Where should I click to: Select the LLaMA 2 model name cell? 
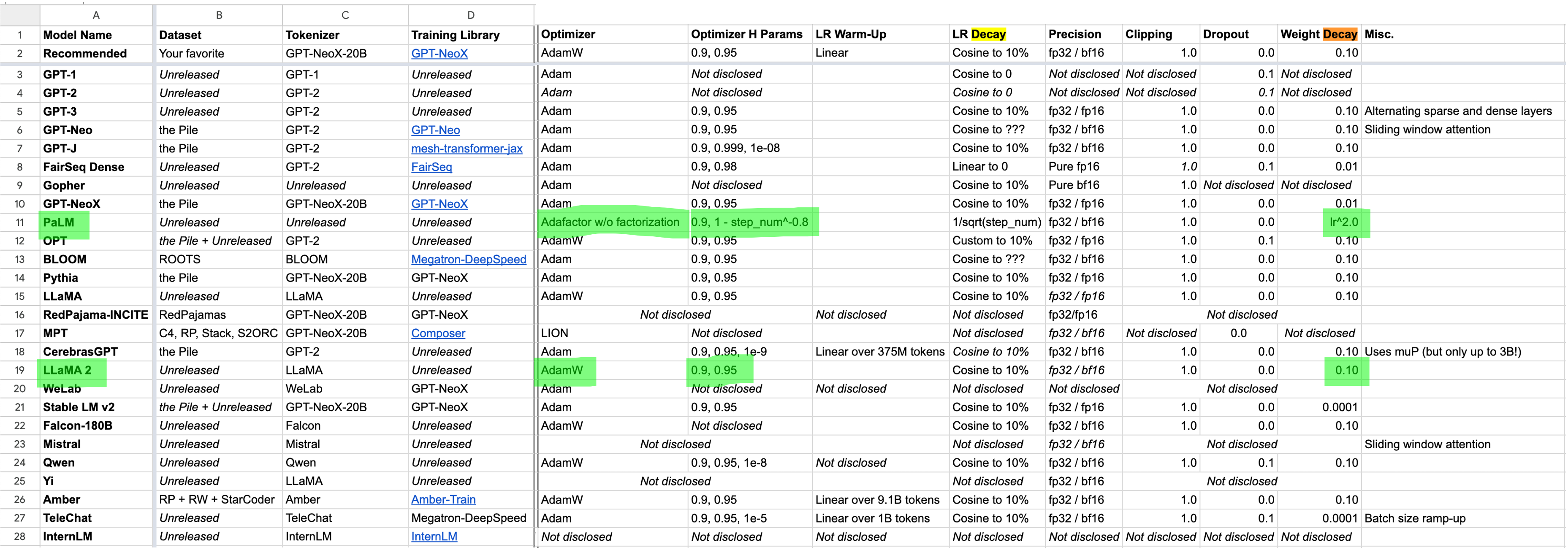point(95,371)
